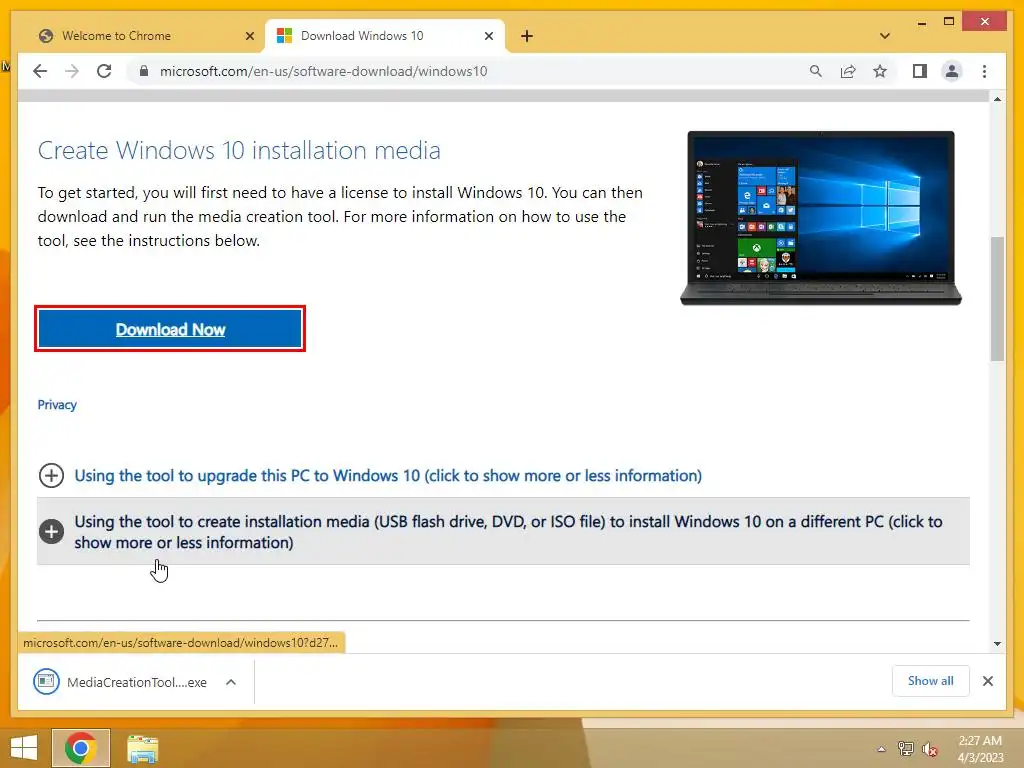Click the vertical scrollbar thumb
The width and height of the screenshot is (1024, 768).
coord(997,298)
